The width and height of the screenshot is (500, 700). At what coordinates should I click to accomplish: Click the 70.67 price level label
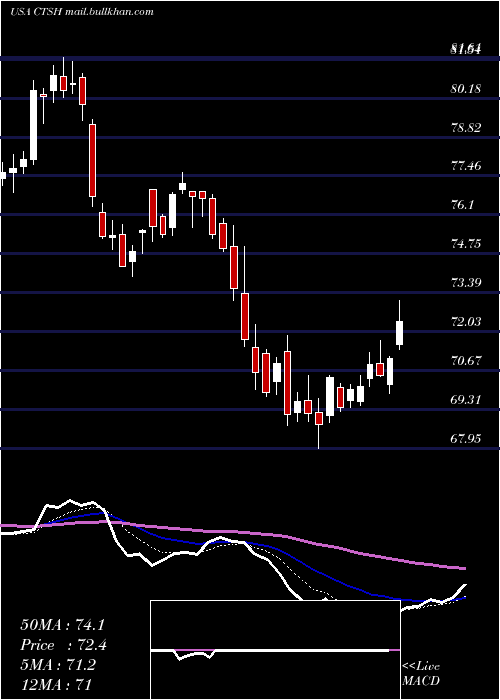466,360
